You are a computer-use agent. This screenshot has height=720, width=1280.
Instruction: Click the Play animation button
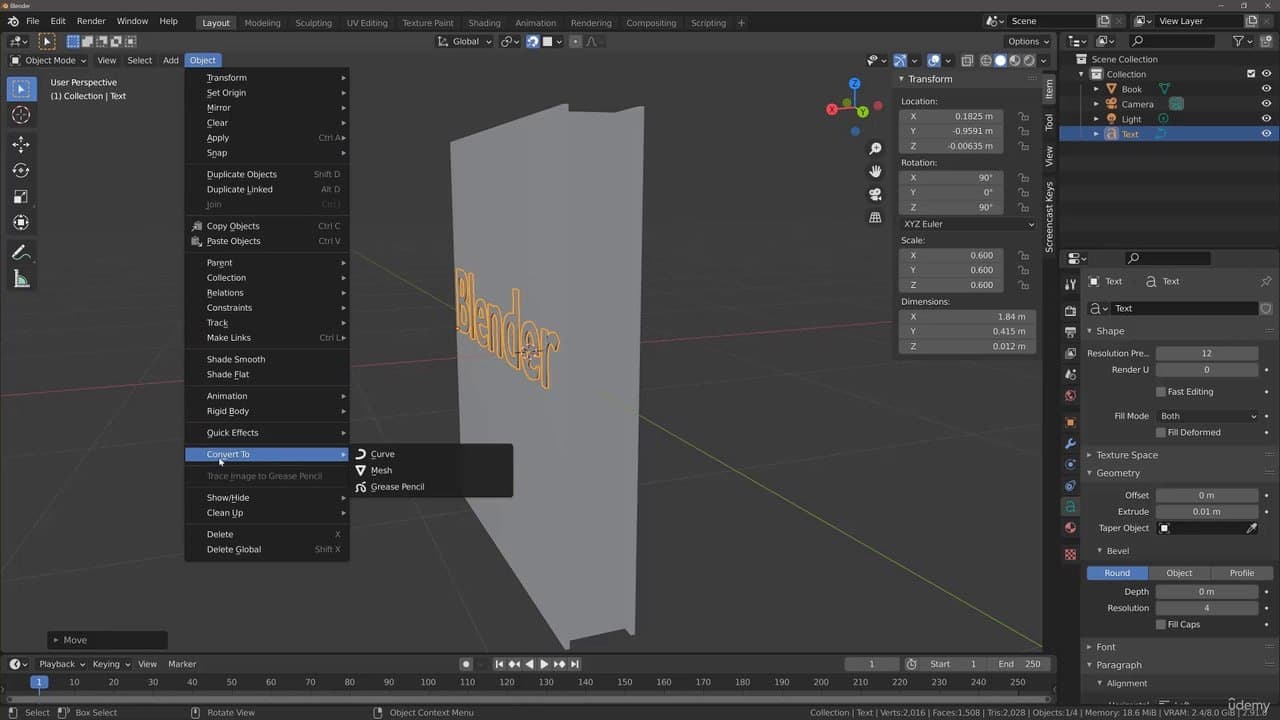544,664
